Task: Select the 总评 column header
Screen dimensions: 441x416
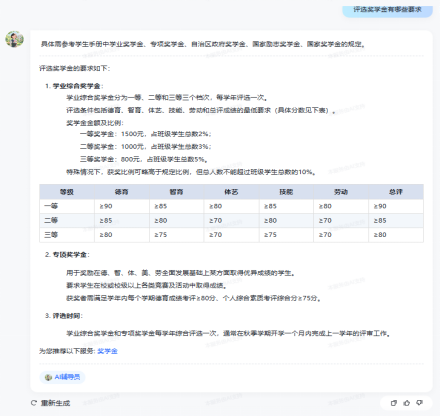Action: 396,192
